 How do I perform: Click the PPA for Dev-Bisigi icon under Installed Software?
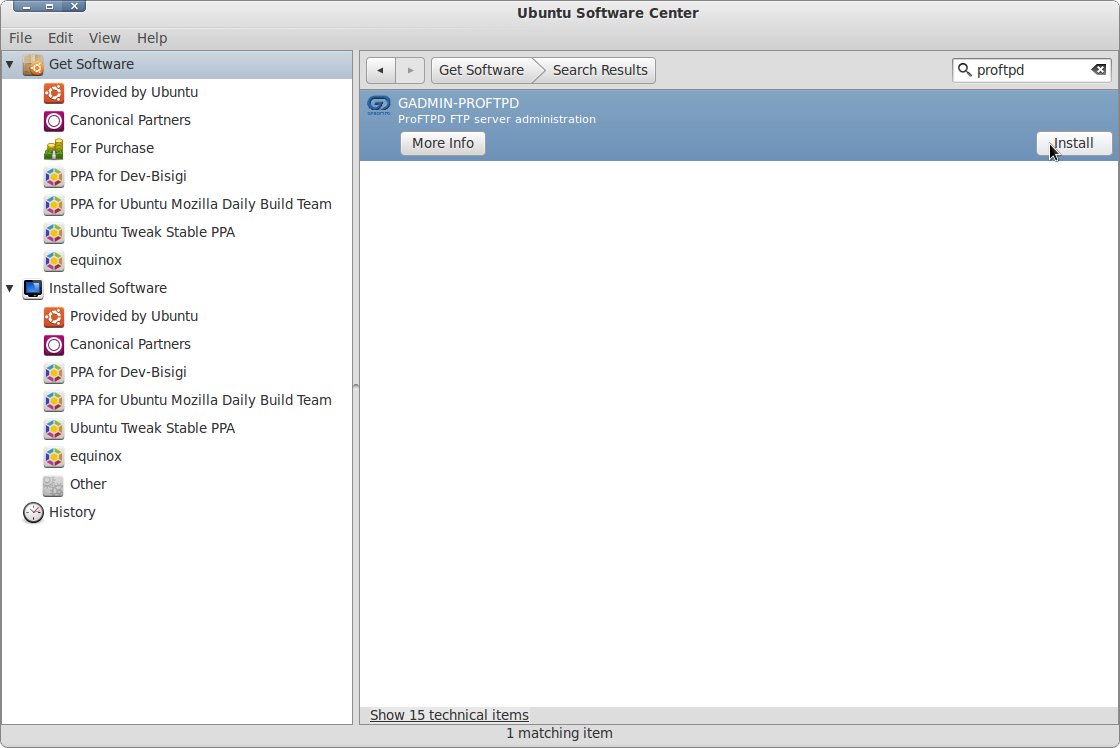[54, 373]
